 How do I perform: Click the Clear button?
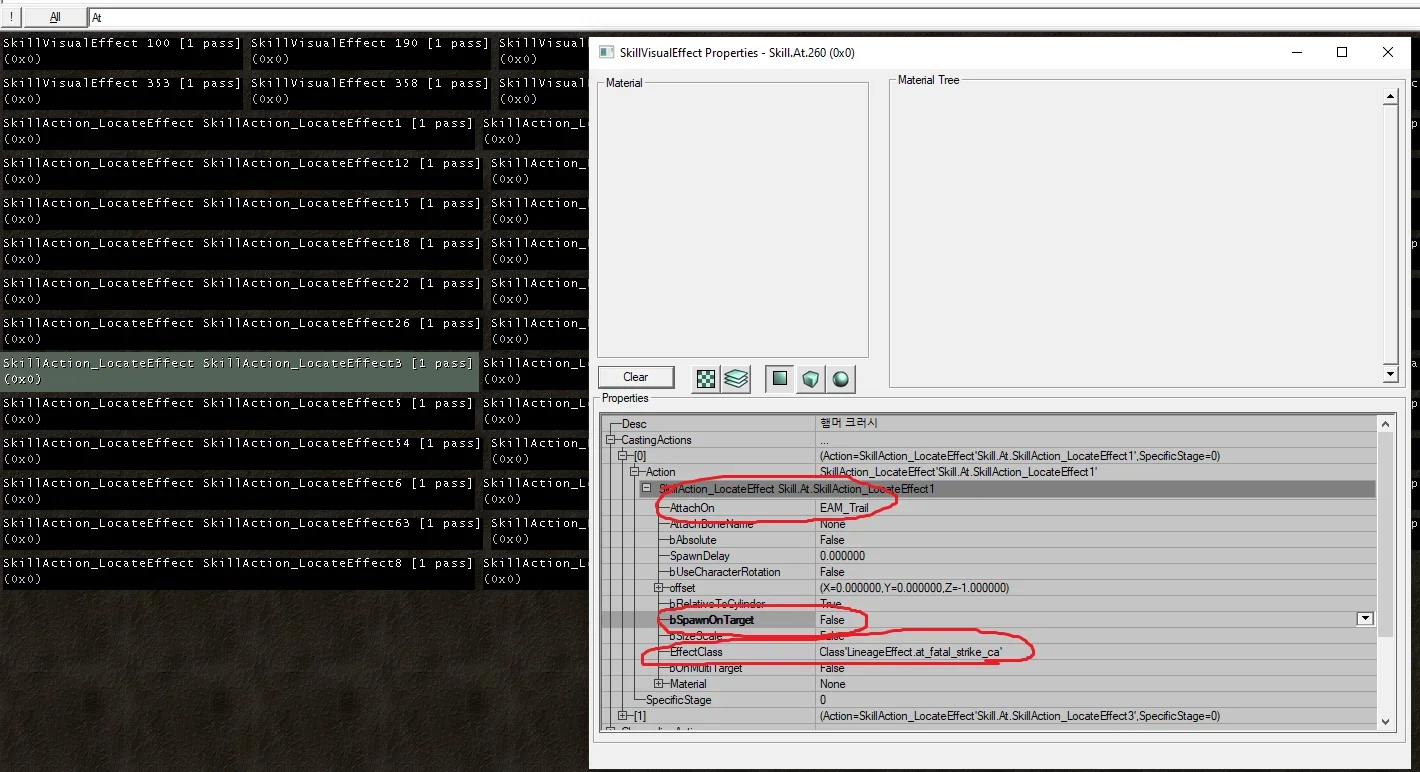pos(636,377)
